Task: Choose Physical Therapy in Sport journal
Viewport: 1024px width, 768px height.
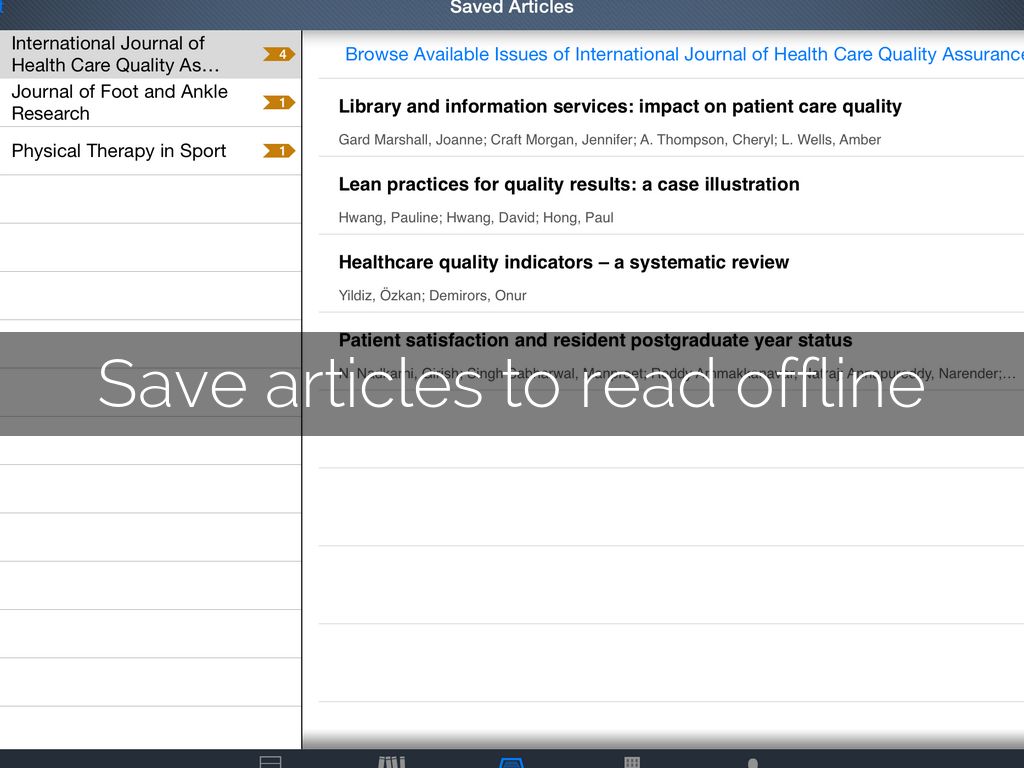Action: click(119, 151)
